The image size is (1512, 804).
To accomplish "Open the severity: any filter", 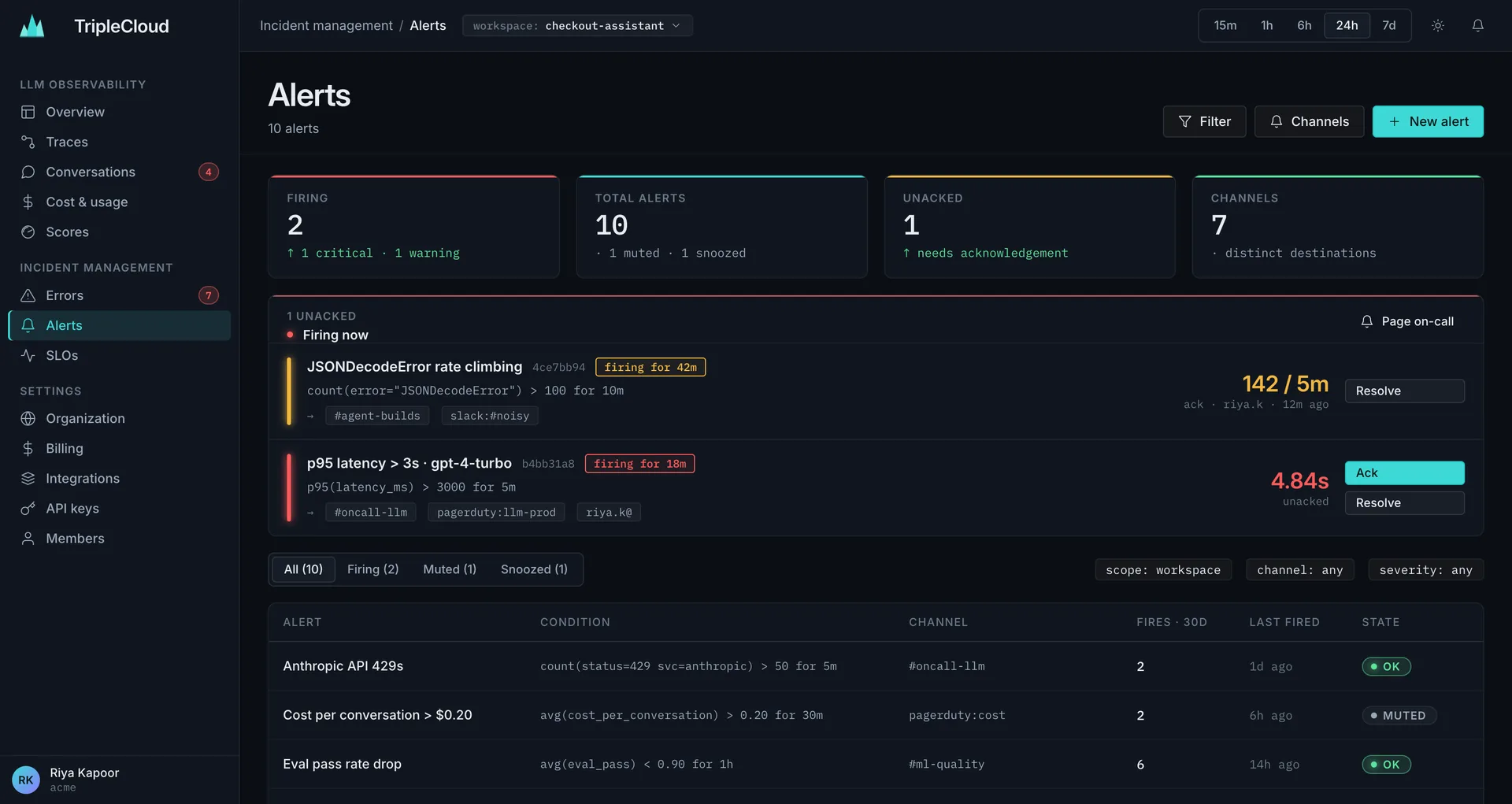I will [x=1426, y=569].
